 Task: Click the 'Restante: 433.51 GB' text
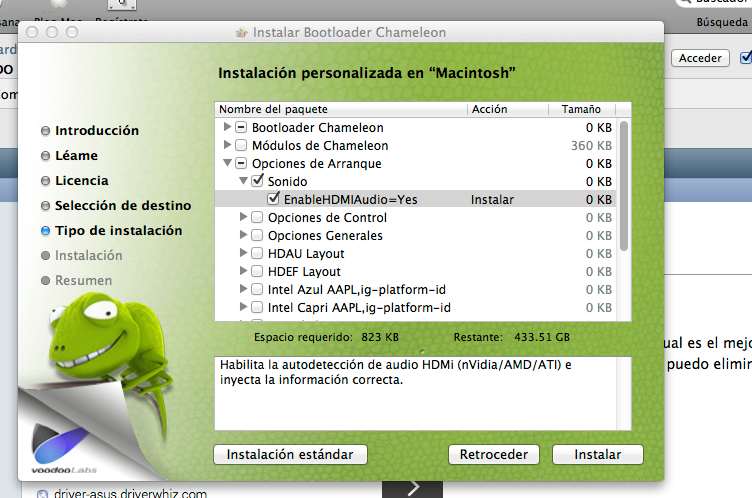point(511,337)
